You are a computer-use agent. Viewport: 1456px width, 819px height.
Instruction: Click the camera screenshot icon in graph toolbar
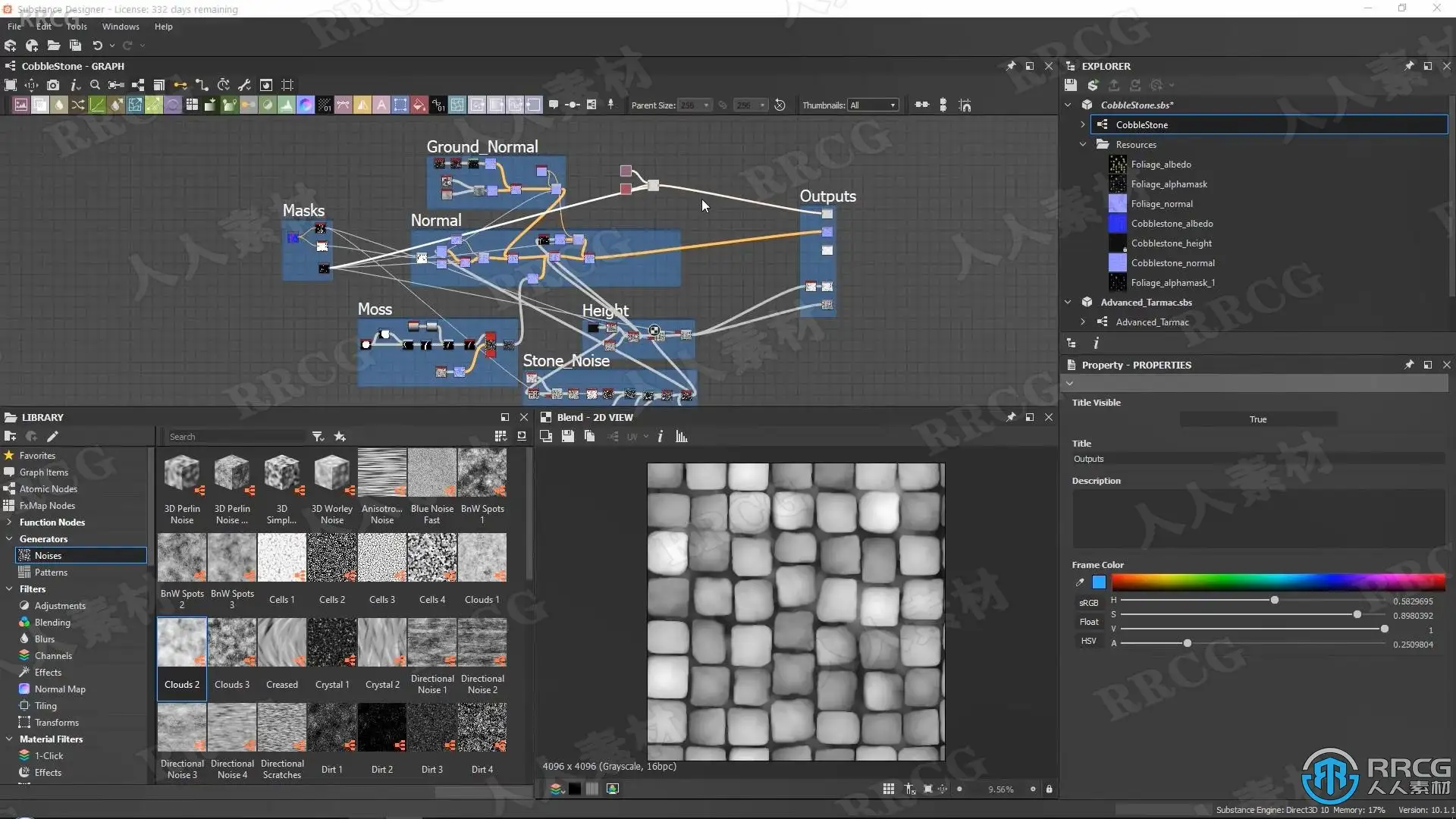pyautogui.click(x=53, y=85)
